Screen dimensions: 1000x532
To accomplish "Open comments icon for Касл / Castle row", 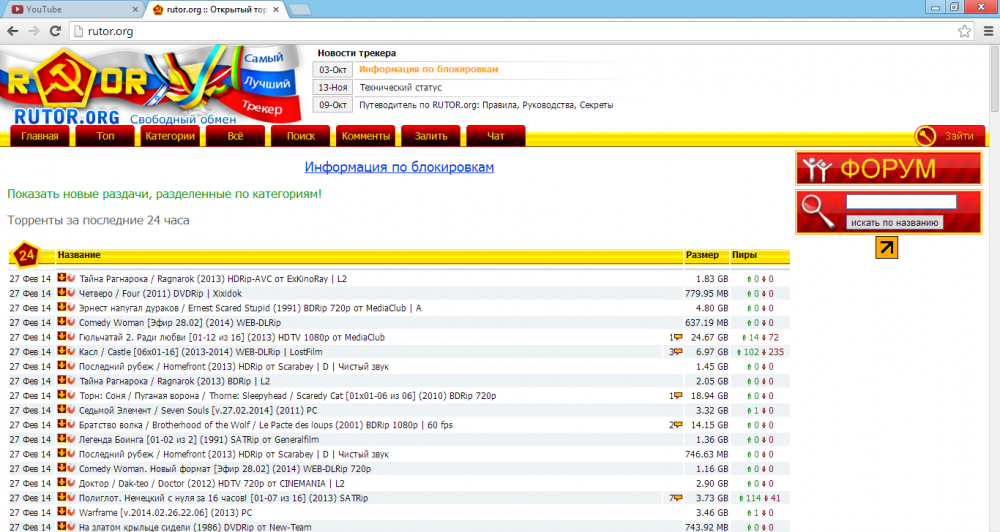I will click(x=678, y=351).
